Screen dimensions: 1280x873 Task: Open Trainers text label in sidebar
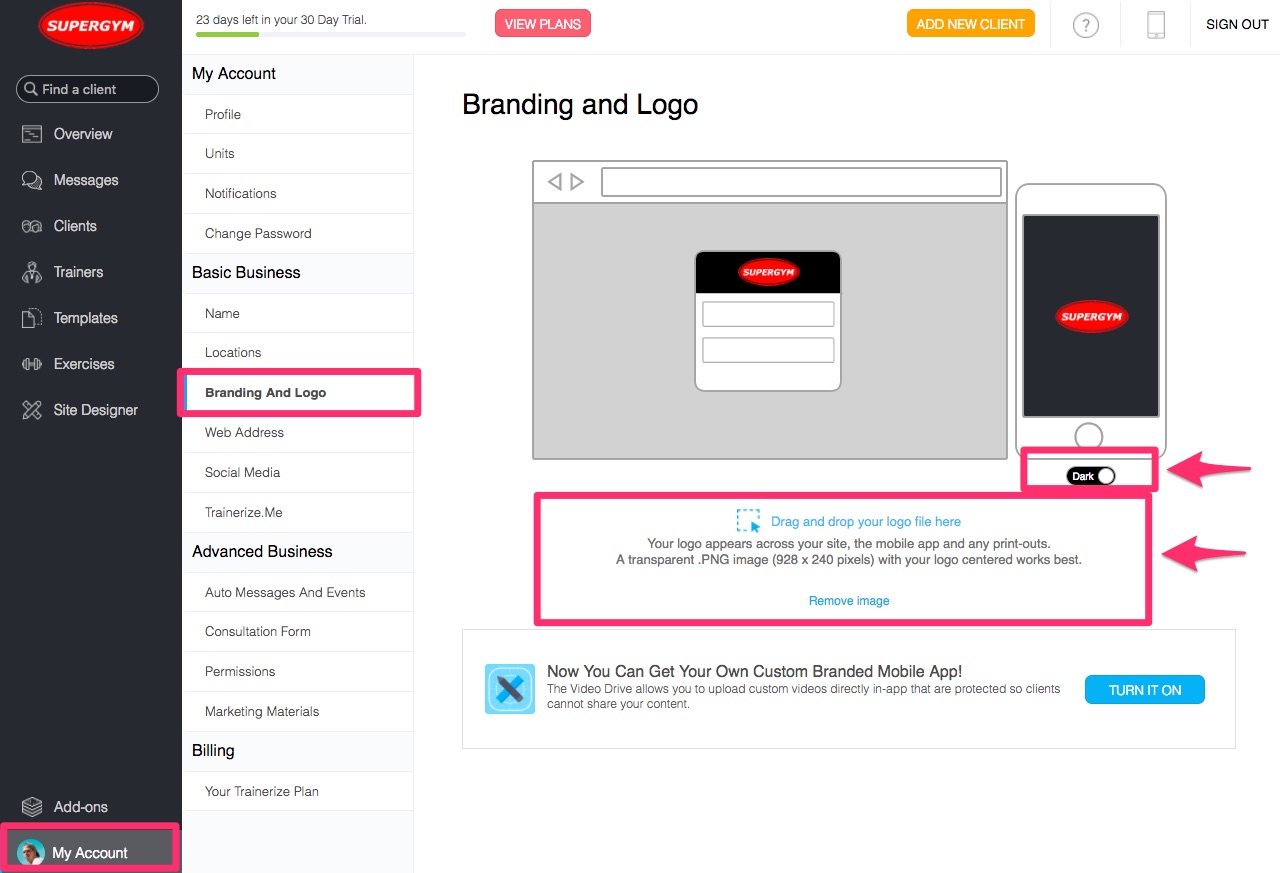pyautogui.click(x=78, y=272)
